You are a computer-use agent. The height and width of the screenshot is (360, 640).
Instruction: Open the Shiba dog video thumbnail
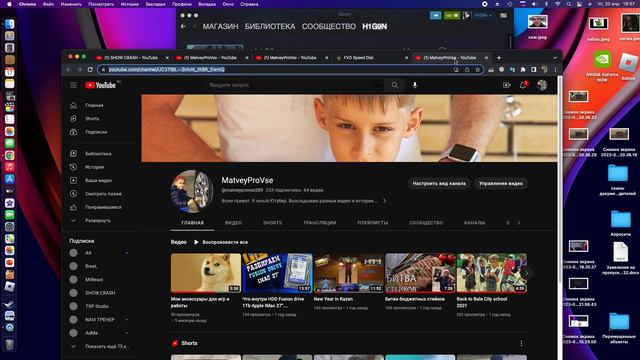tap(206, 273)
